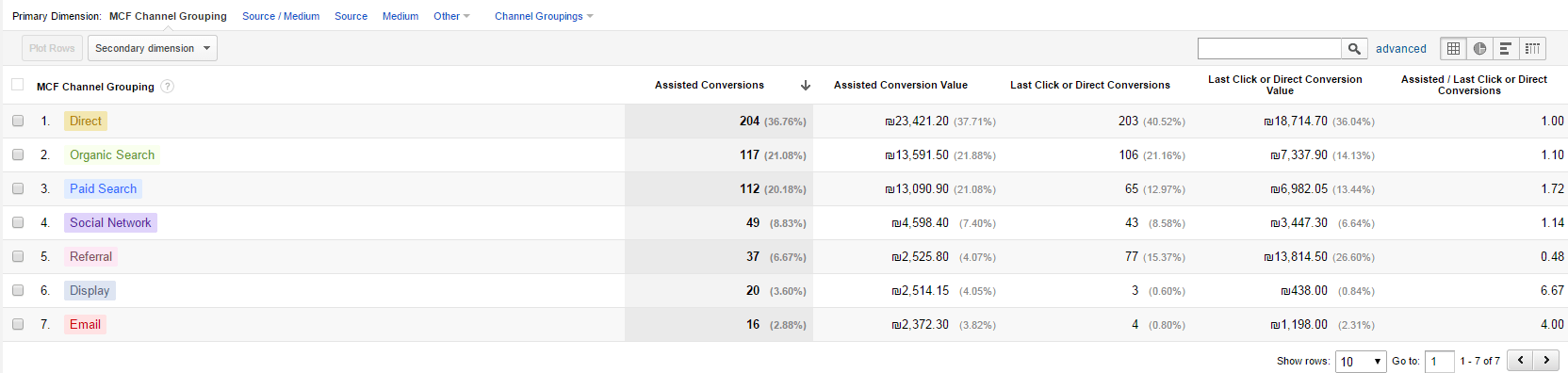Screen dimensions: 1568x373
Task: Go to the next page arrow
Action: tap(1546, 361)
